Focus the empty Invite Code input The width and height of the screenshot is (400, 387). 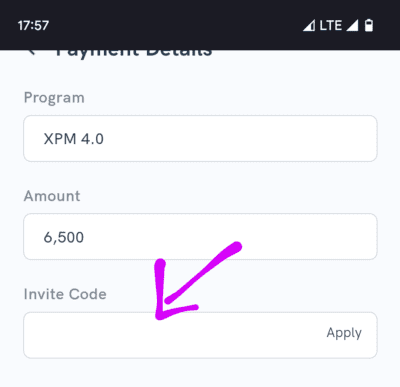(173, 335)
